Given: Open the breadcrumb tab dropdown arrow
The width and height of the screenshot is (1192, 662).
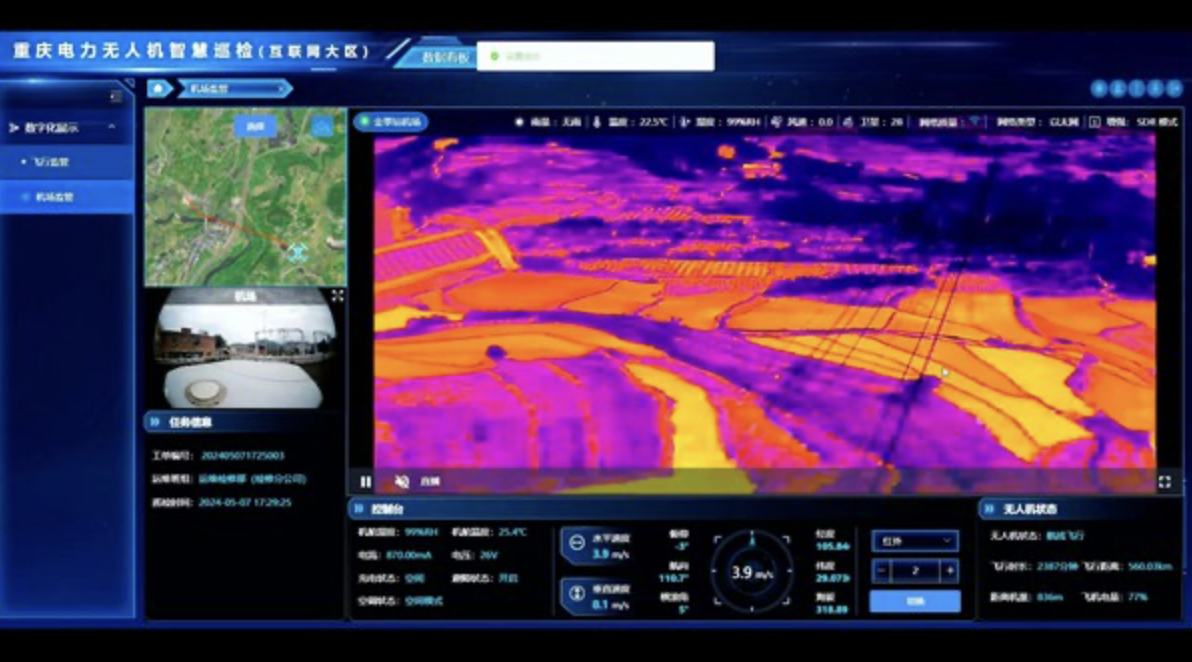Looking at the screenshot, I should click(282, 88).
